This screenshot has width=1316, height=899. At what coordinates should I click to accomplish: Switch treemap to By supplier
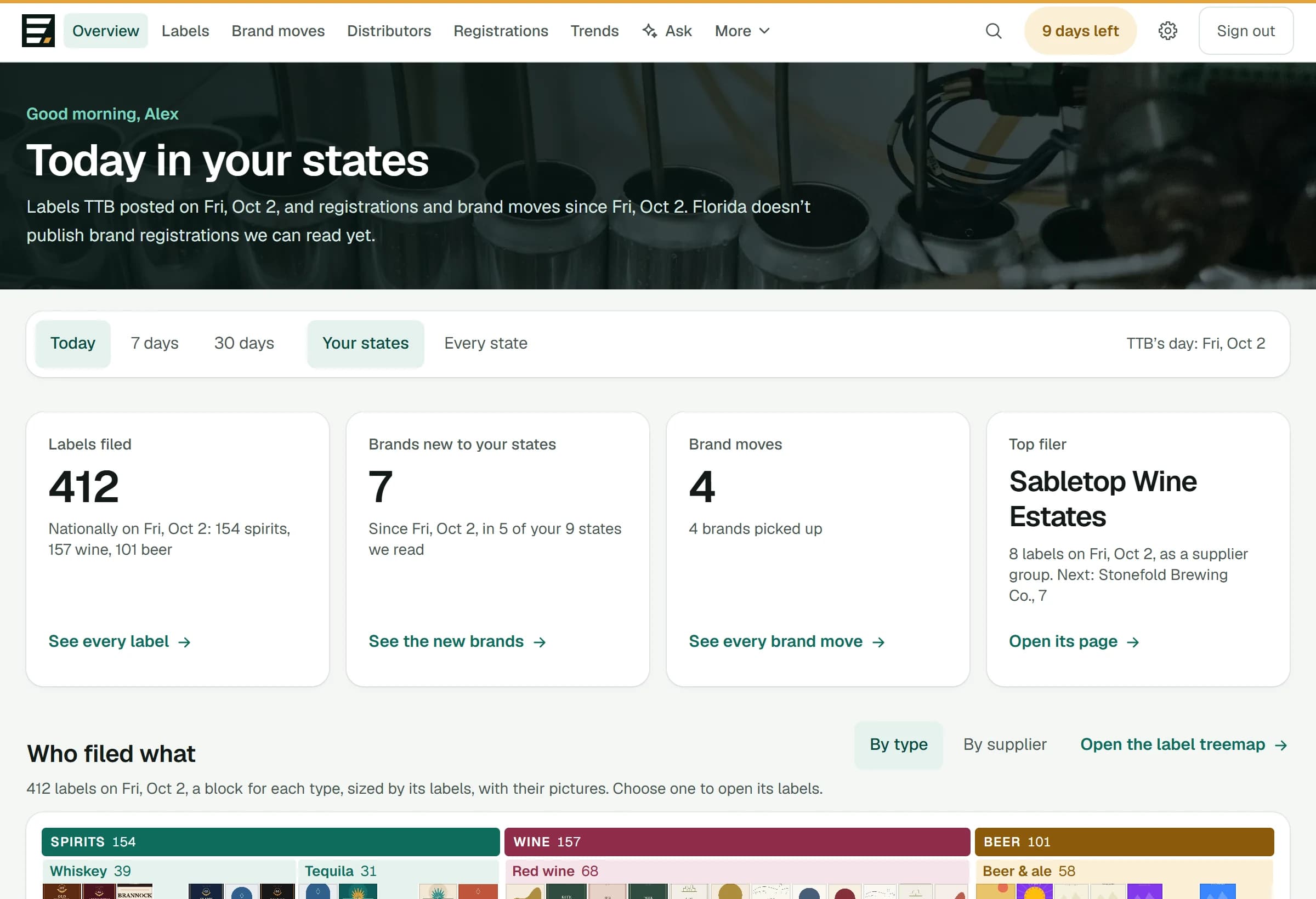pos(1005,744)
